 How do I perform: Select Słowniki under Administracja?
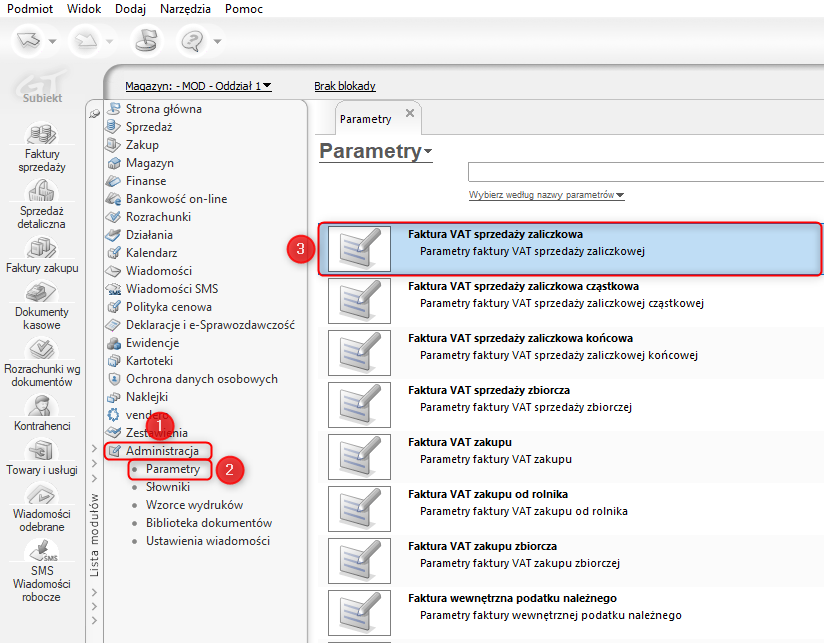pyautogui.click(x=168, y=487)
